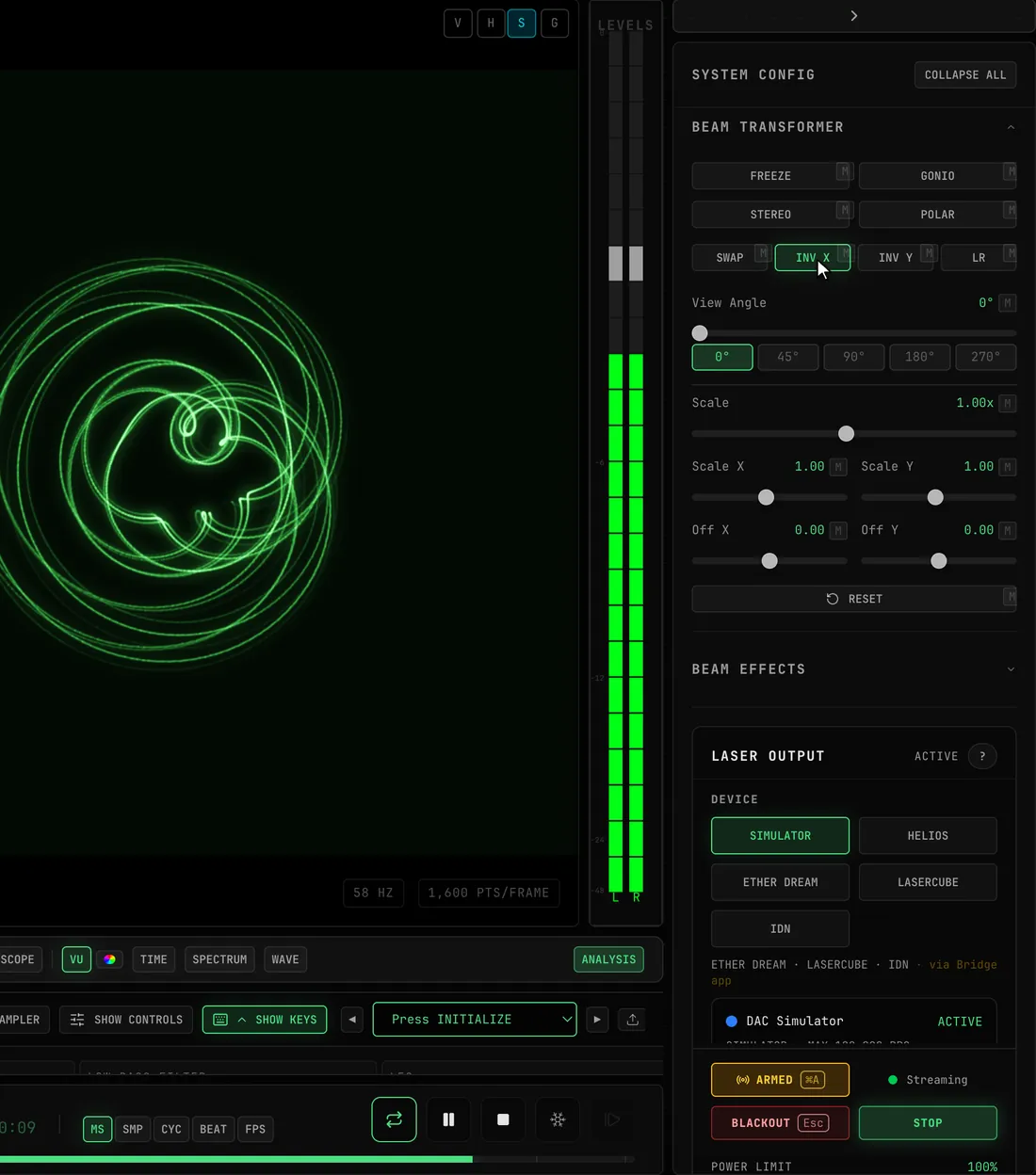
Task: Disable the INV X toggle
Action: (812, 258)
